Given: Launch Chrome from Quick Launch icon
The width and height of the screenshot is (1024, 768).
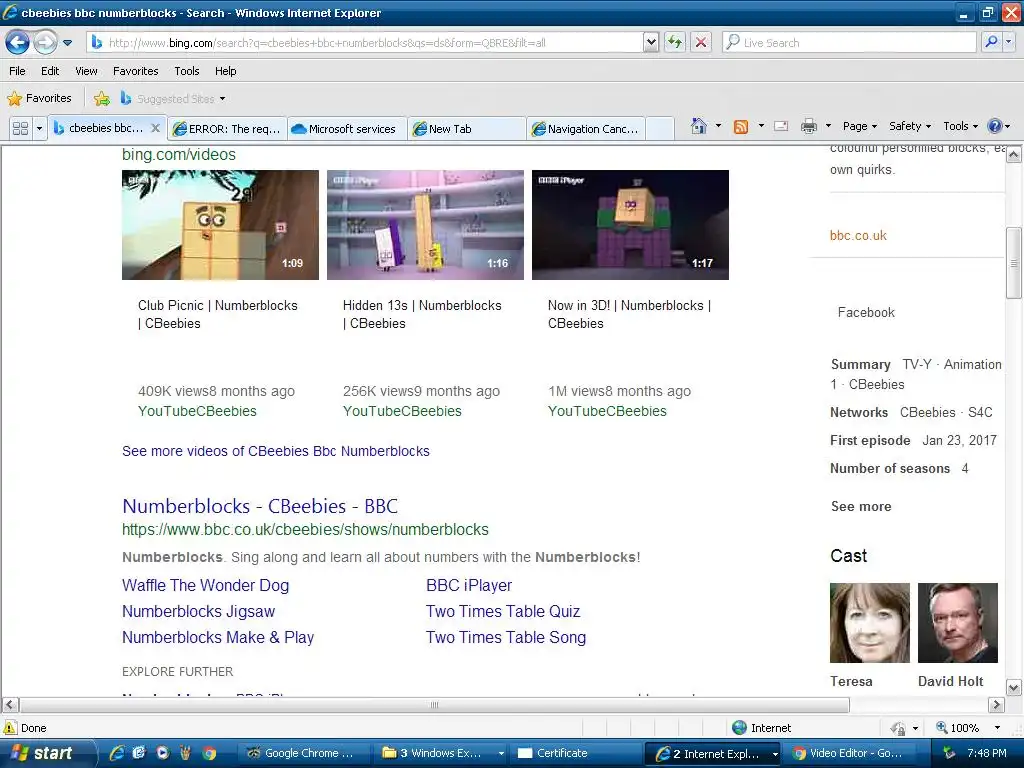Looking at the screenshot, I should (x=209, y=753).
